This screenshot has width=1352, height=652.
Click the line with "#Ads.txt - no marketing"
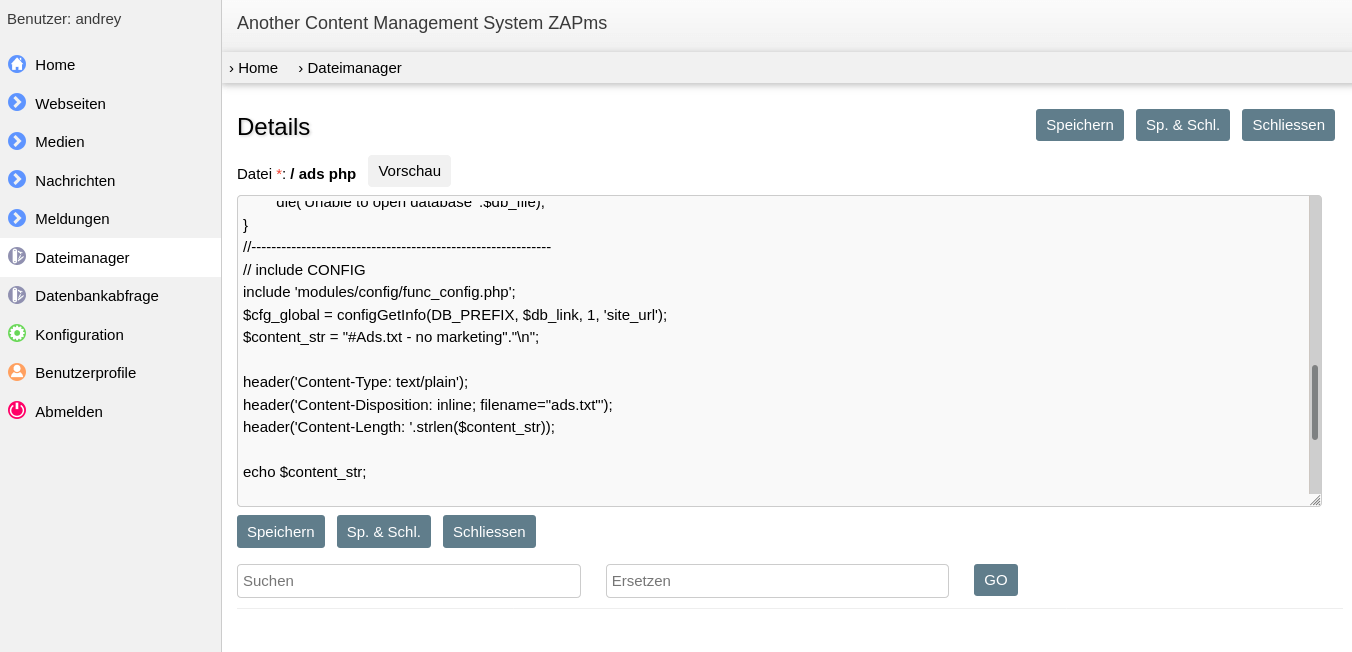point(391,337)
